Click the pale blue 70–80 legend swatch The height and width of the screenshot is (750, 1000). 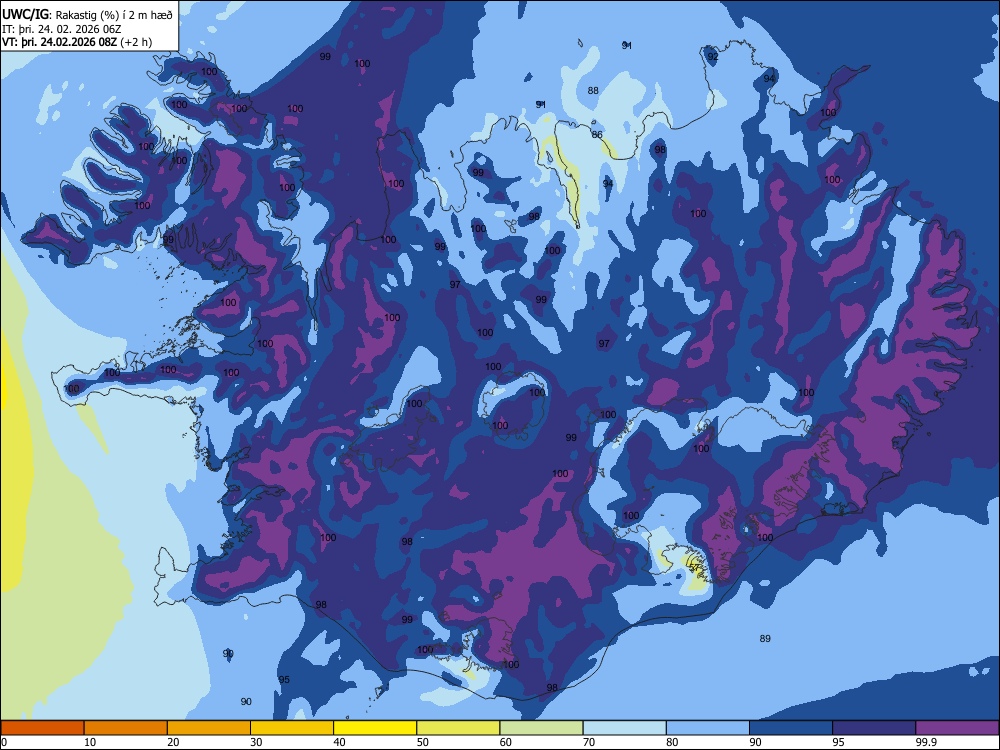tap(624, 728)
